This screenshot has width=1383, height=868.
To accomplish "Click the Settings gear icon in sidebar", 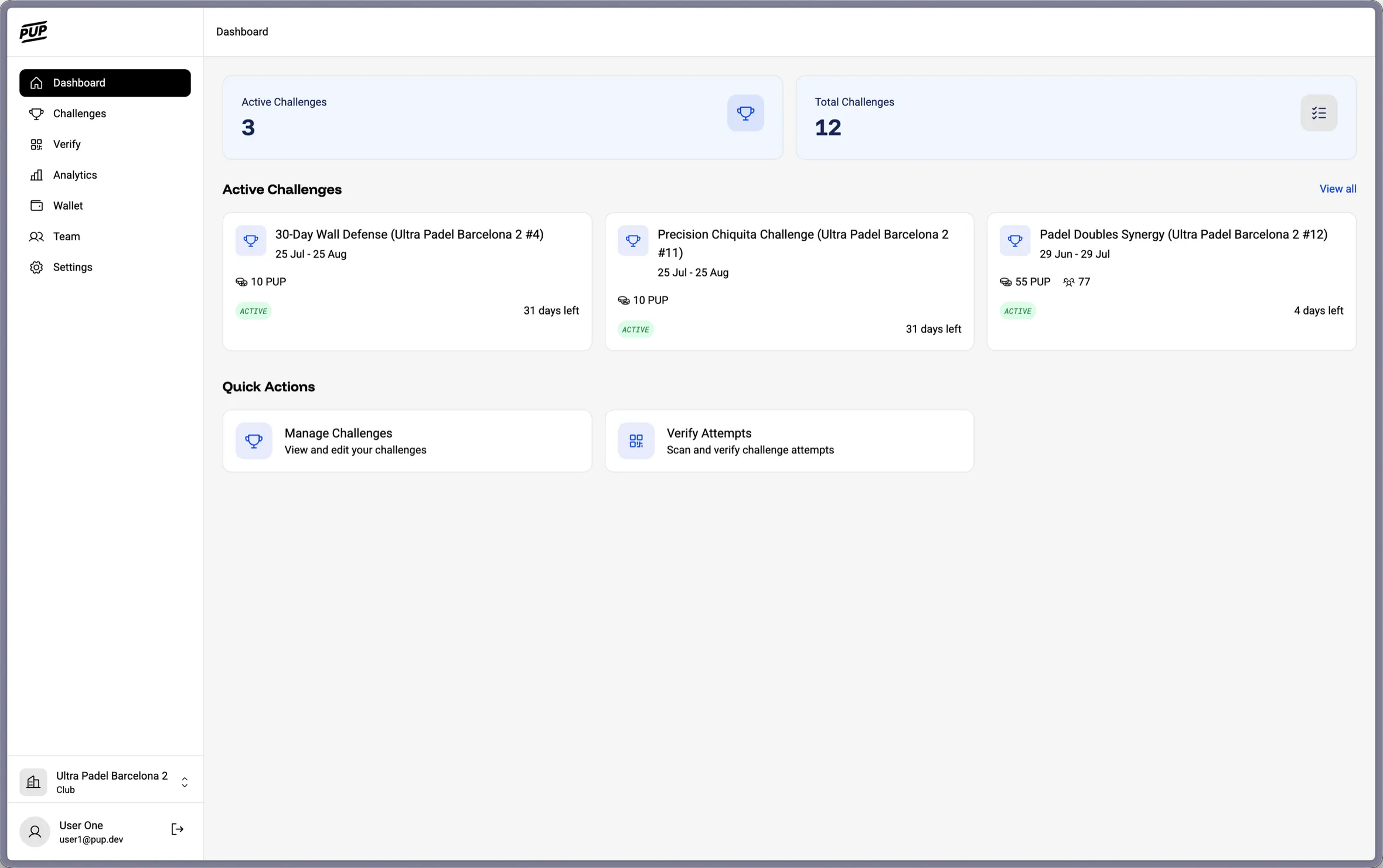I will 36,267.
